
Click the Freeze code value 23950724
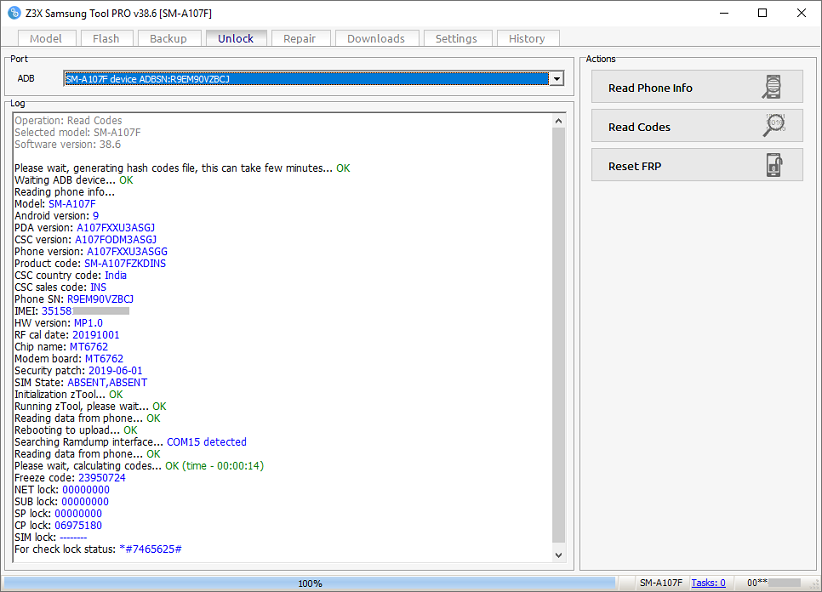click(x=102, y=478)
